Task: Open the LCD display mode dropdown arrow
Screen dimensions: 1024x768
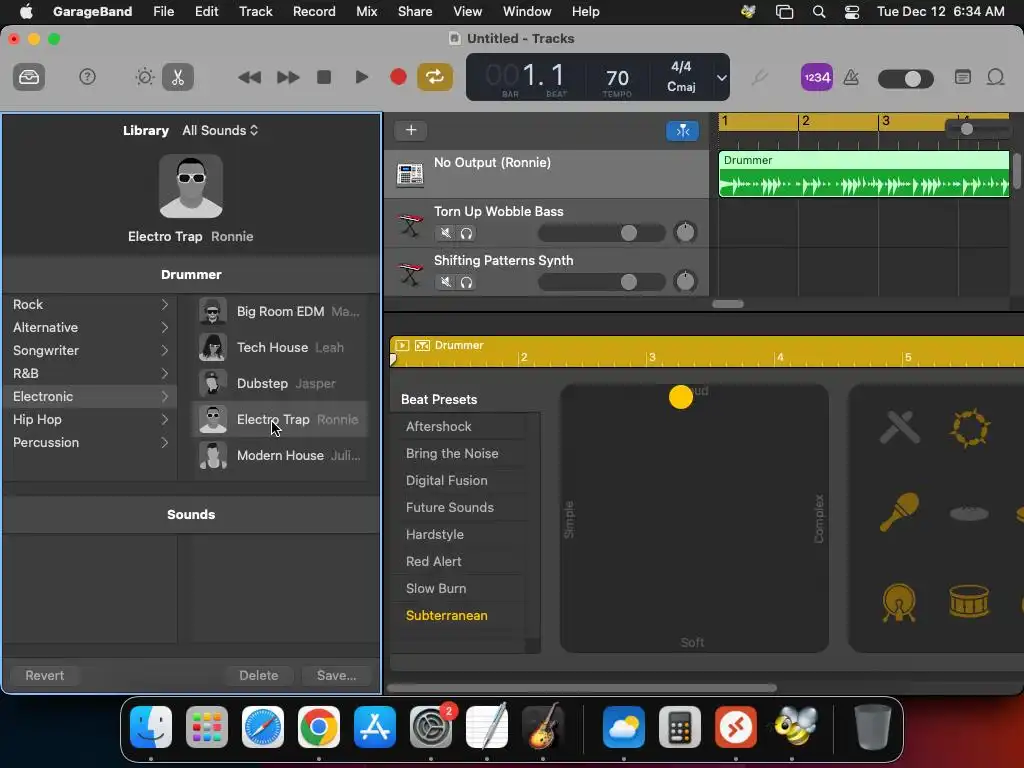Action: point(721,78)
